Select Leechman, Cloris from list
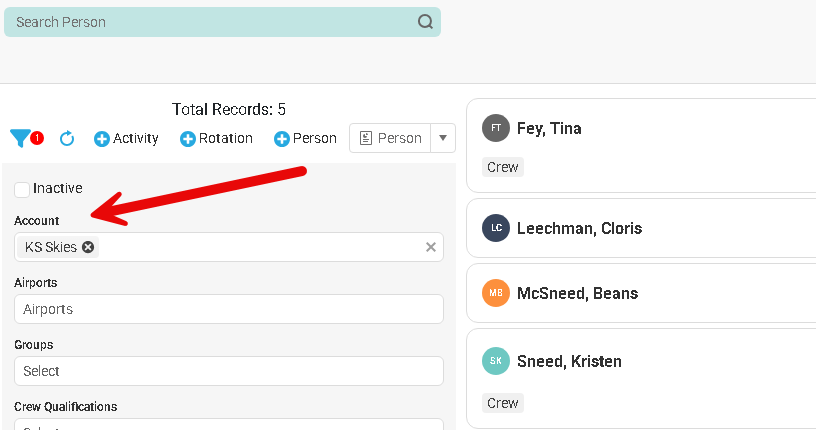The image size is (816, 430). 579,228
